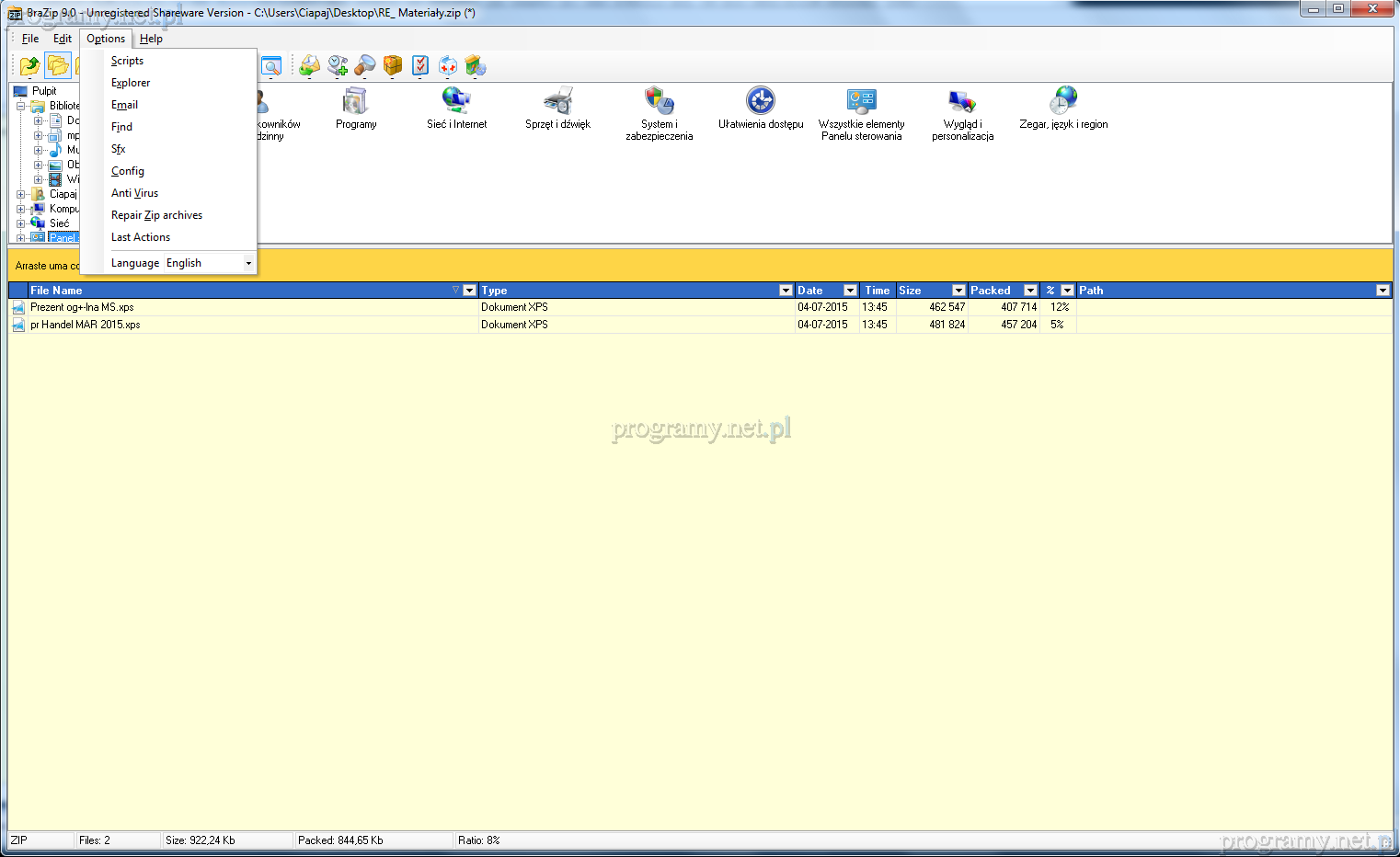Viewport: 1400px width, 857px height.
Task: Click the orange package box toolbar icon
Action: (x=393, y=65)
